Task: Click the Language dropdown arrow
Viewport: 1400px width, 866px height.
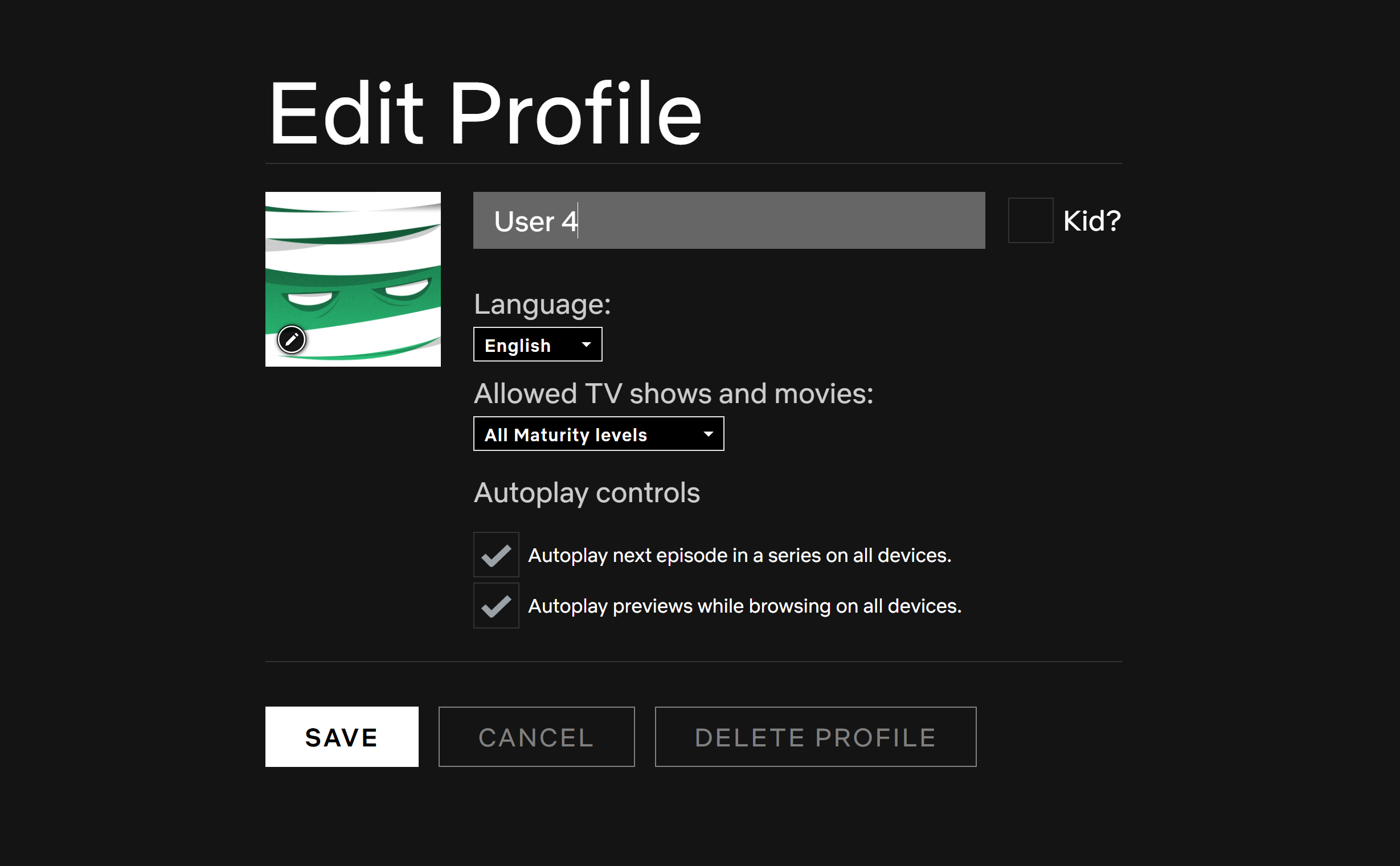Action: coord(586,345)
